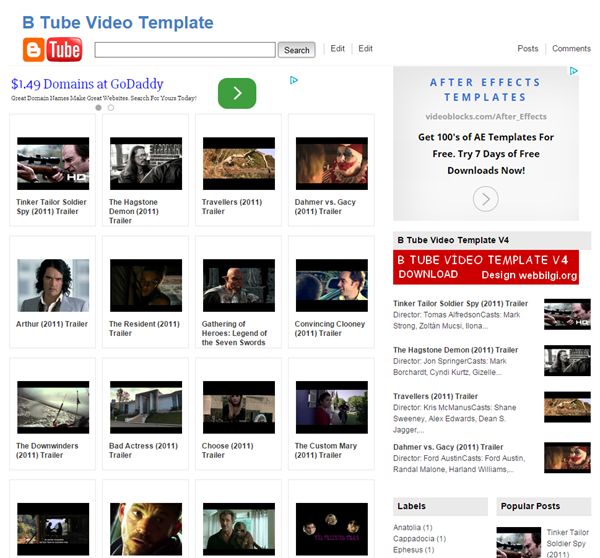Click the search input field
This screenshot has height=558, width=600.
point(185,50)
